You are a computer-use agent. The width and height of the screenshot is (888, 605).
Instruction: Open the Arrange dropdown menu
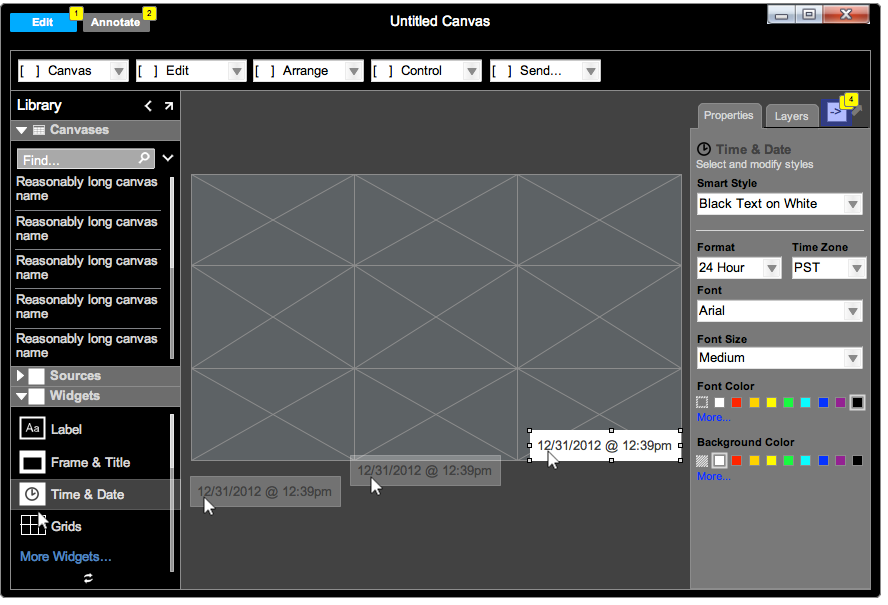pos(308,71)
